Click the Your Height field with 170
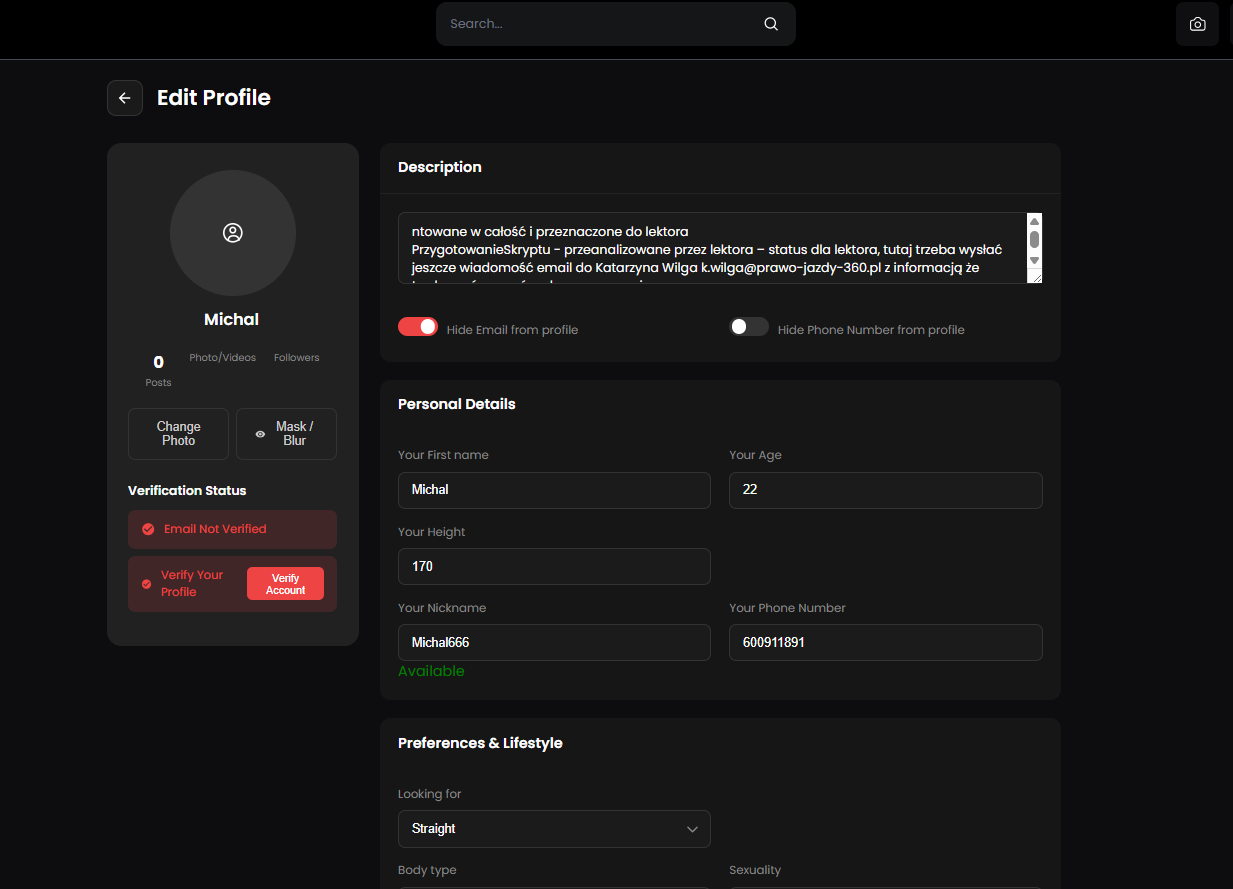Viewport: 1233px width, 889px height. click(x=554, y=566)
